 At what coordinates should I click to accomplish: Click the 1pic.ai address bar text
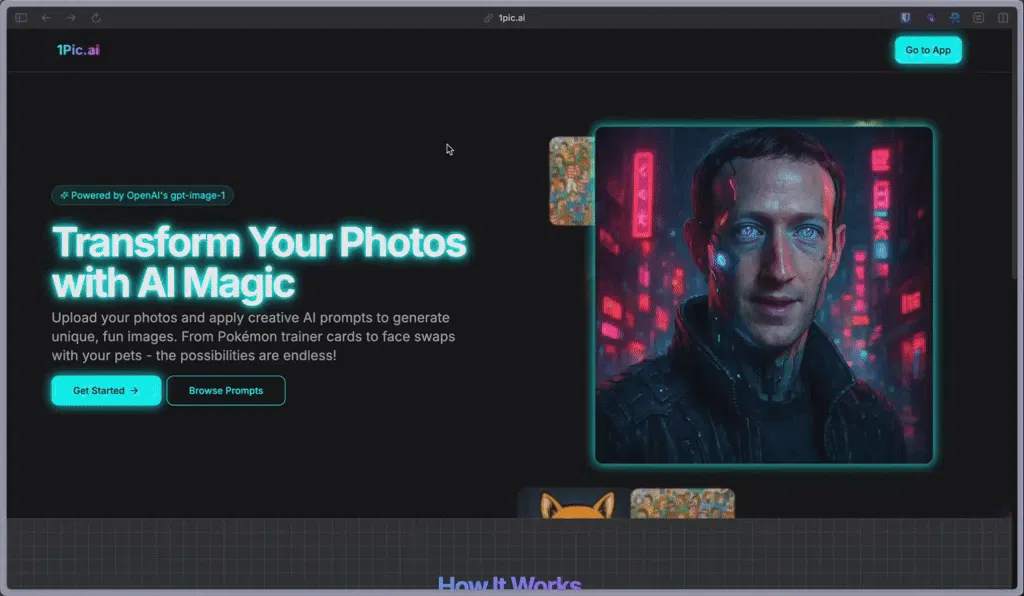(511, 18)
